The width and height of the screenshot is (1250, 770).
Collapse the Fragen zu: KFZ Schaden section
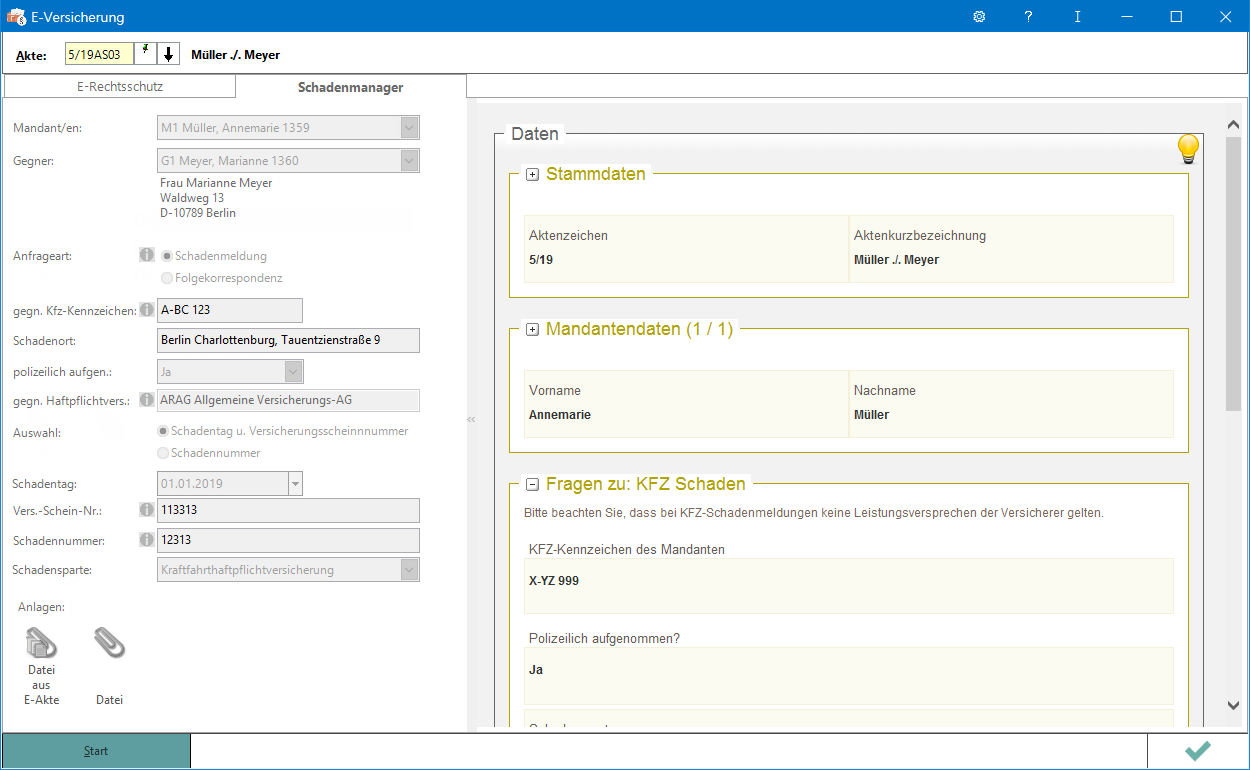pyautogui.click(x=533, y=485)
